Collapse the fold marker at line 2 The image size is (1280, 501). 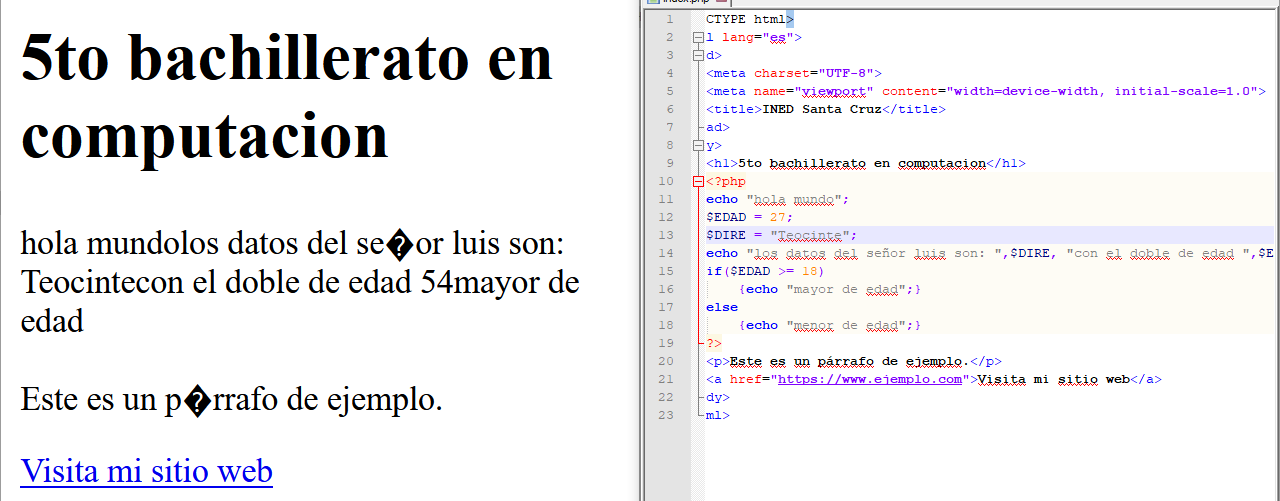coord(697,37)
